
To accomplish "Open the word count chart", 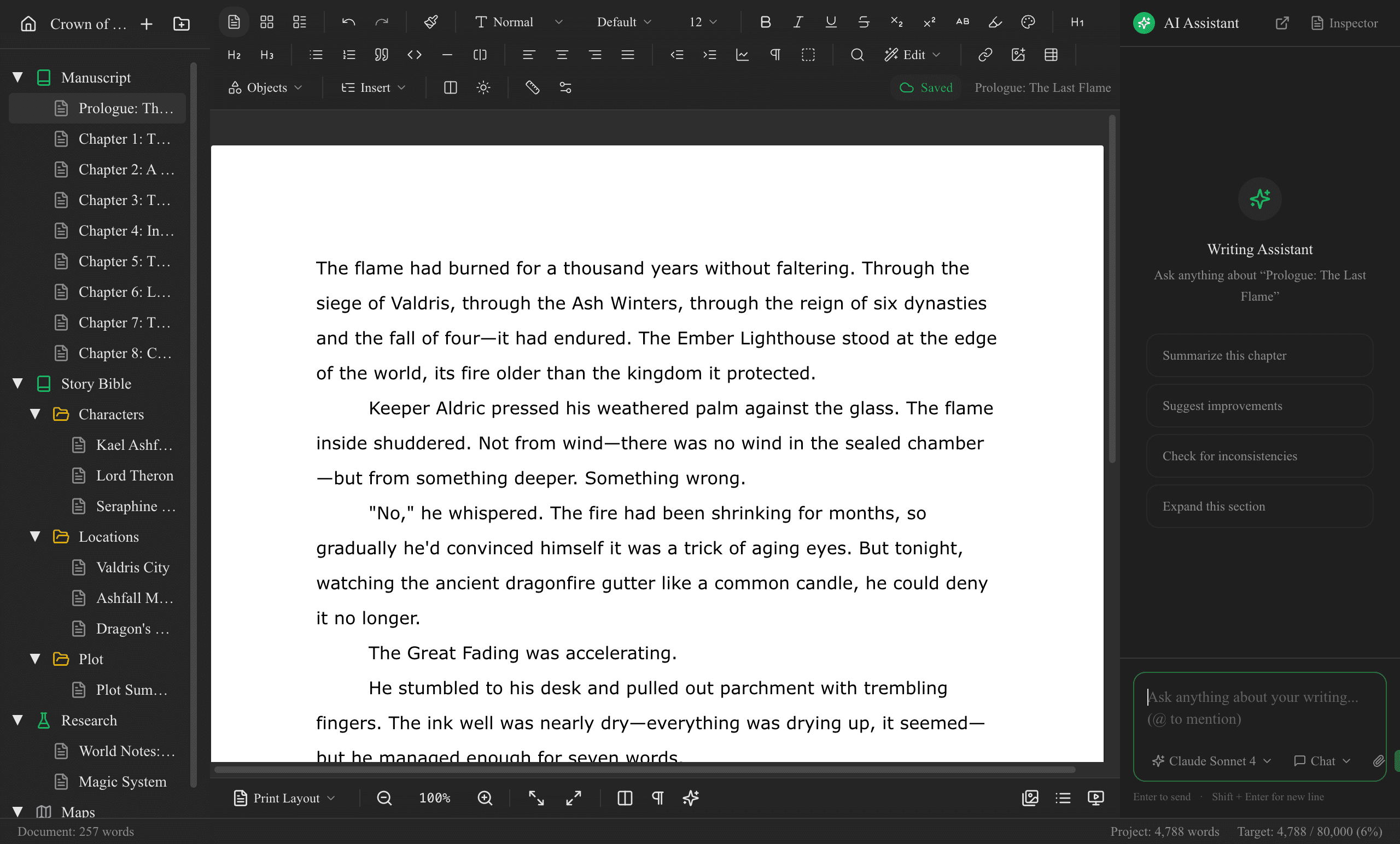I will point(742,55).
